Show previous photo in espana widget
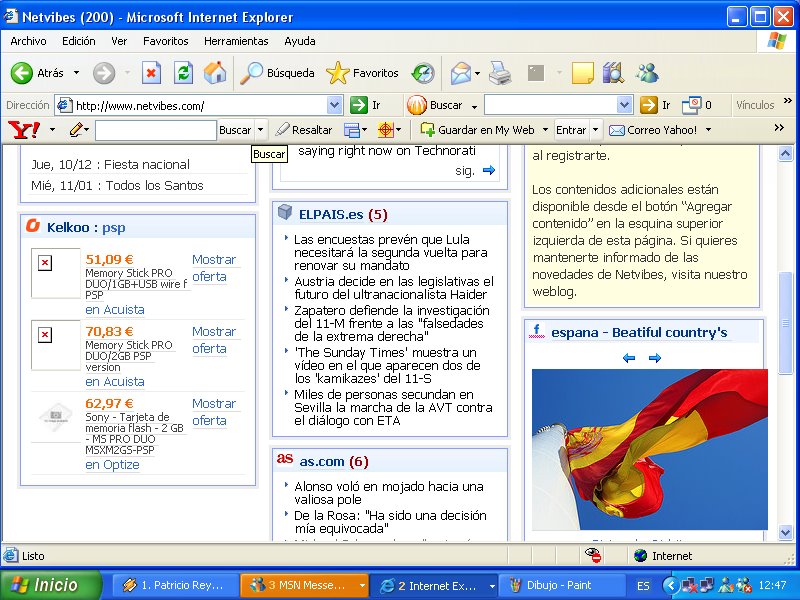Screen dimensions: 800x600 [x=629, y=358]
